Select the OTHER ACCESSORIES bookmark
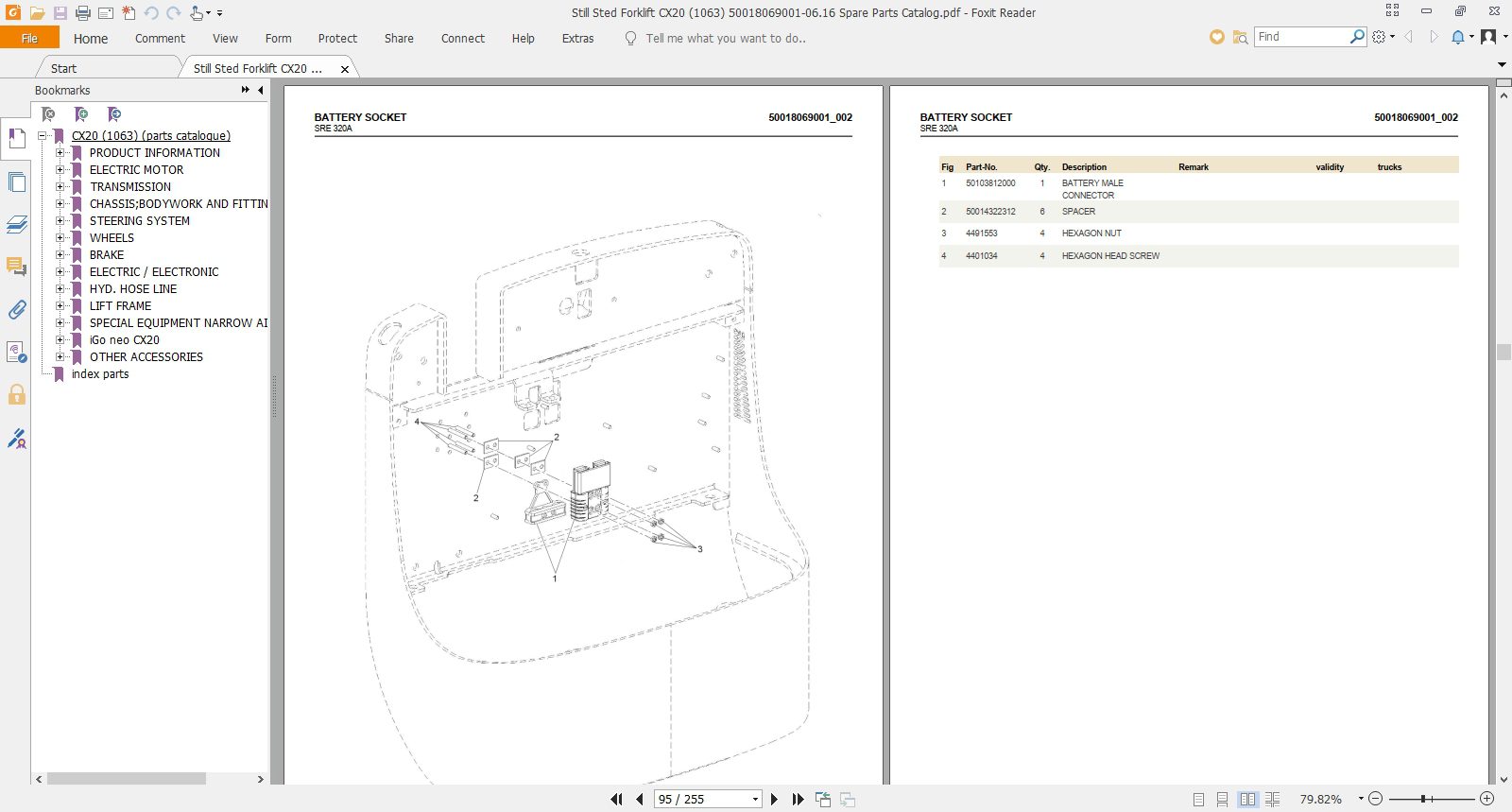The image size is (1512, 812). 146,357
